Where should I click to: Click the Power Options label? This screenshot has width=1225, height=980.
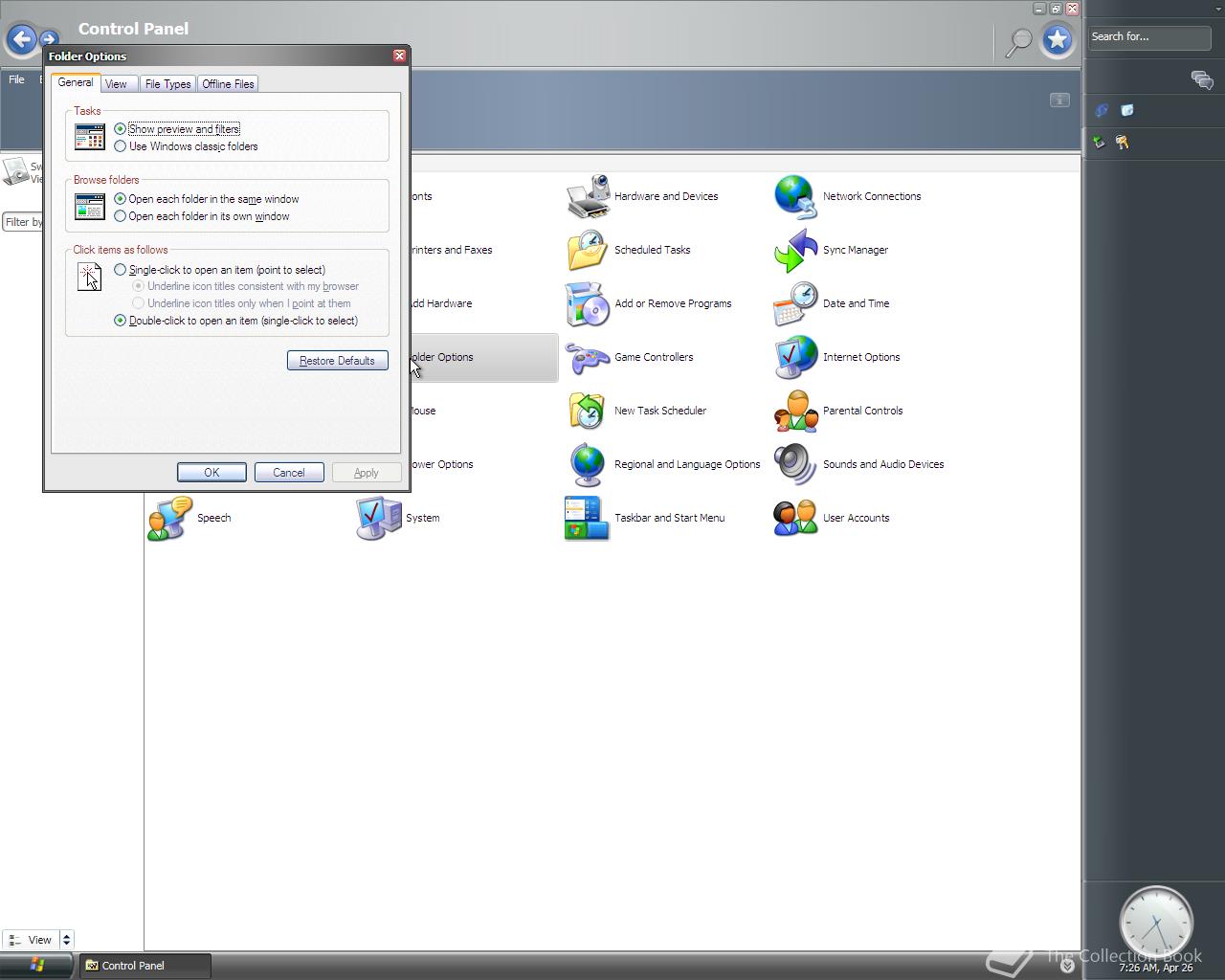point(441,464)
